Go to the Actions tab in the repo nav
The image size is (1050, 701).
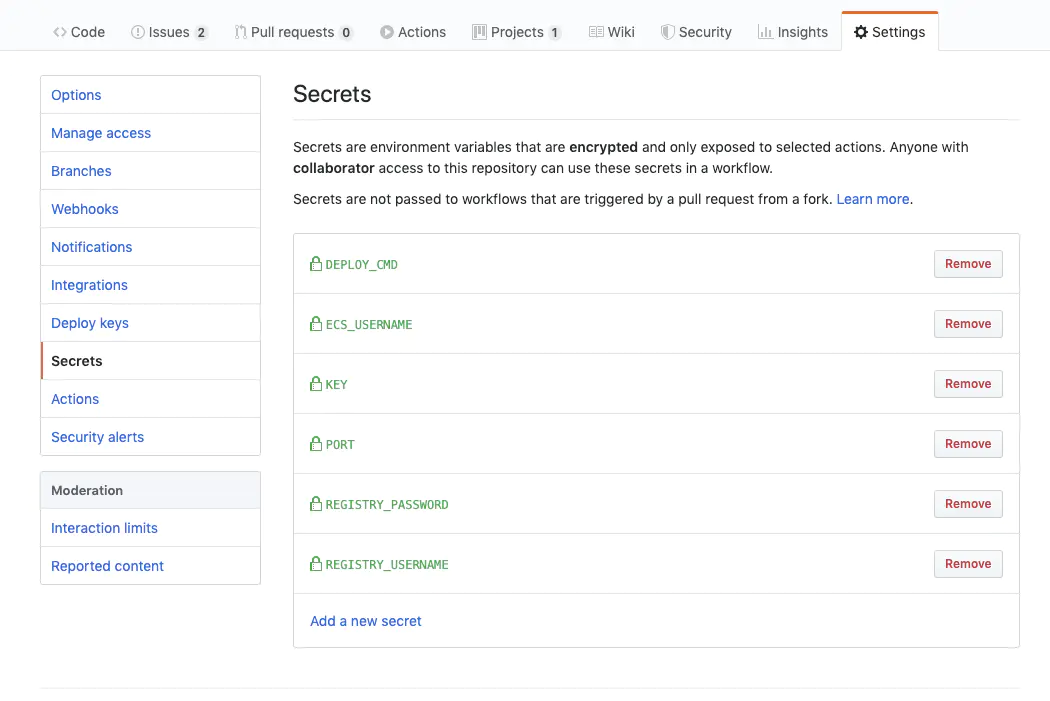[x=413, y=32]
